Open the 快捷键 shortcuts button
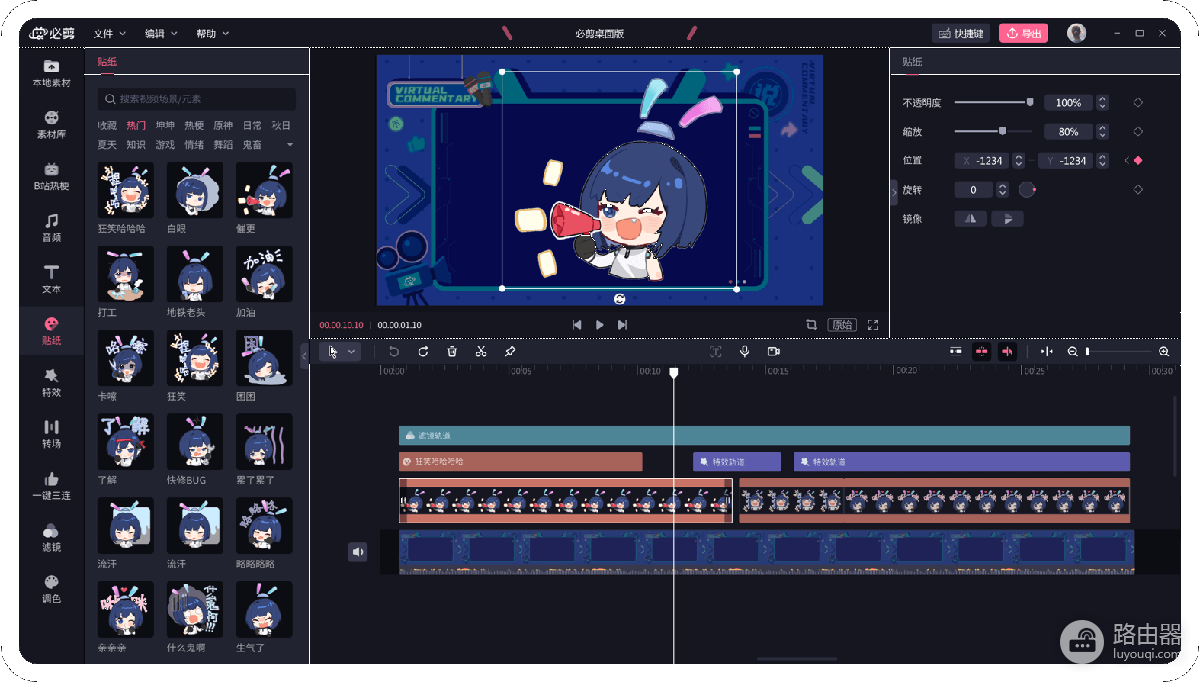 pos(961,34)
